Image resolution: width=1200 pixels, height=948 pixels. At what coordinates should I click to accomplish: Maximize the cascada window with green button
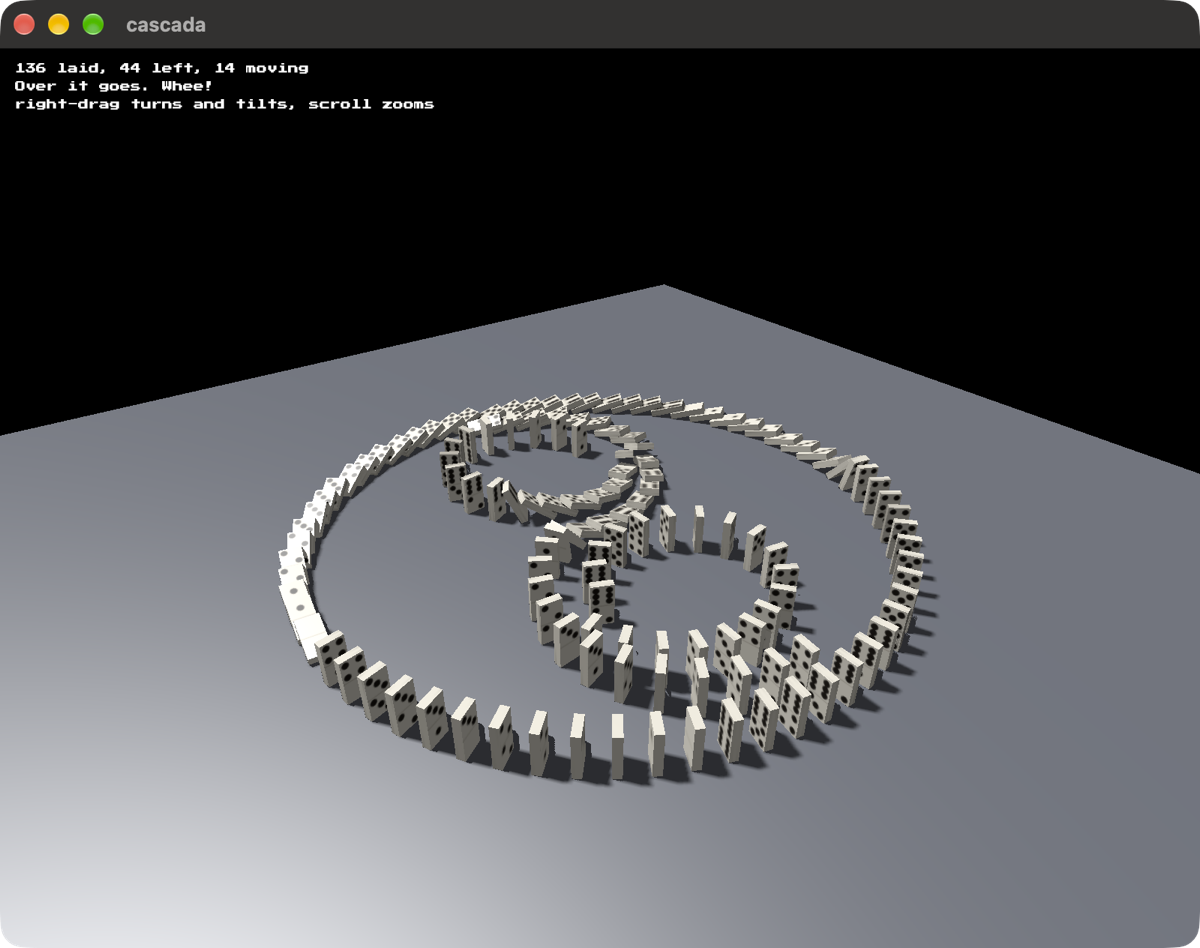(93, 25)
